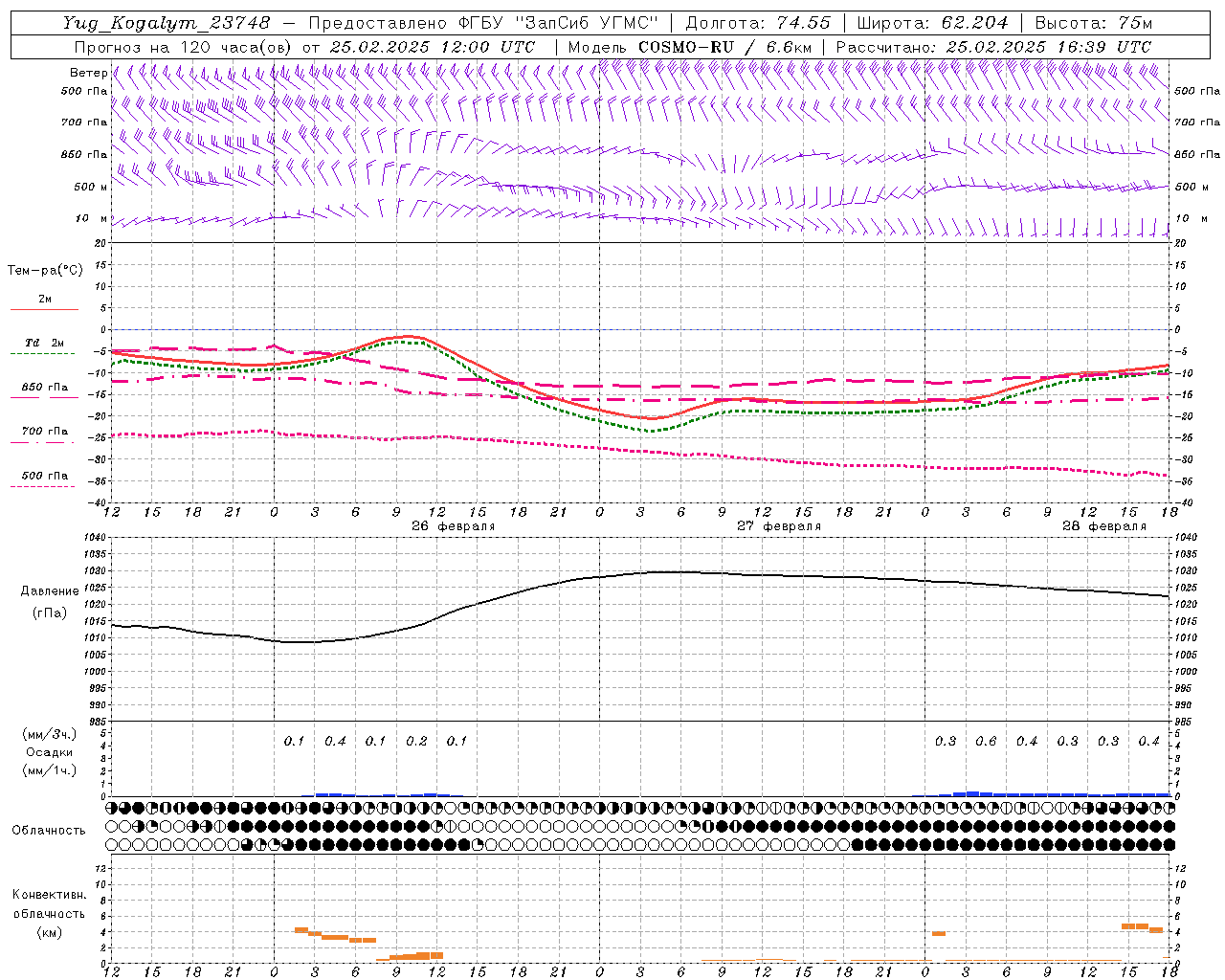Click the Ветер panel label
The image size is (1225, 980).
click(x=88, y=73)
